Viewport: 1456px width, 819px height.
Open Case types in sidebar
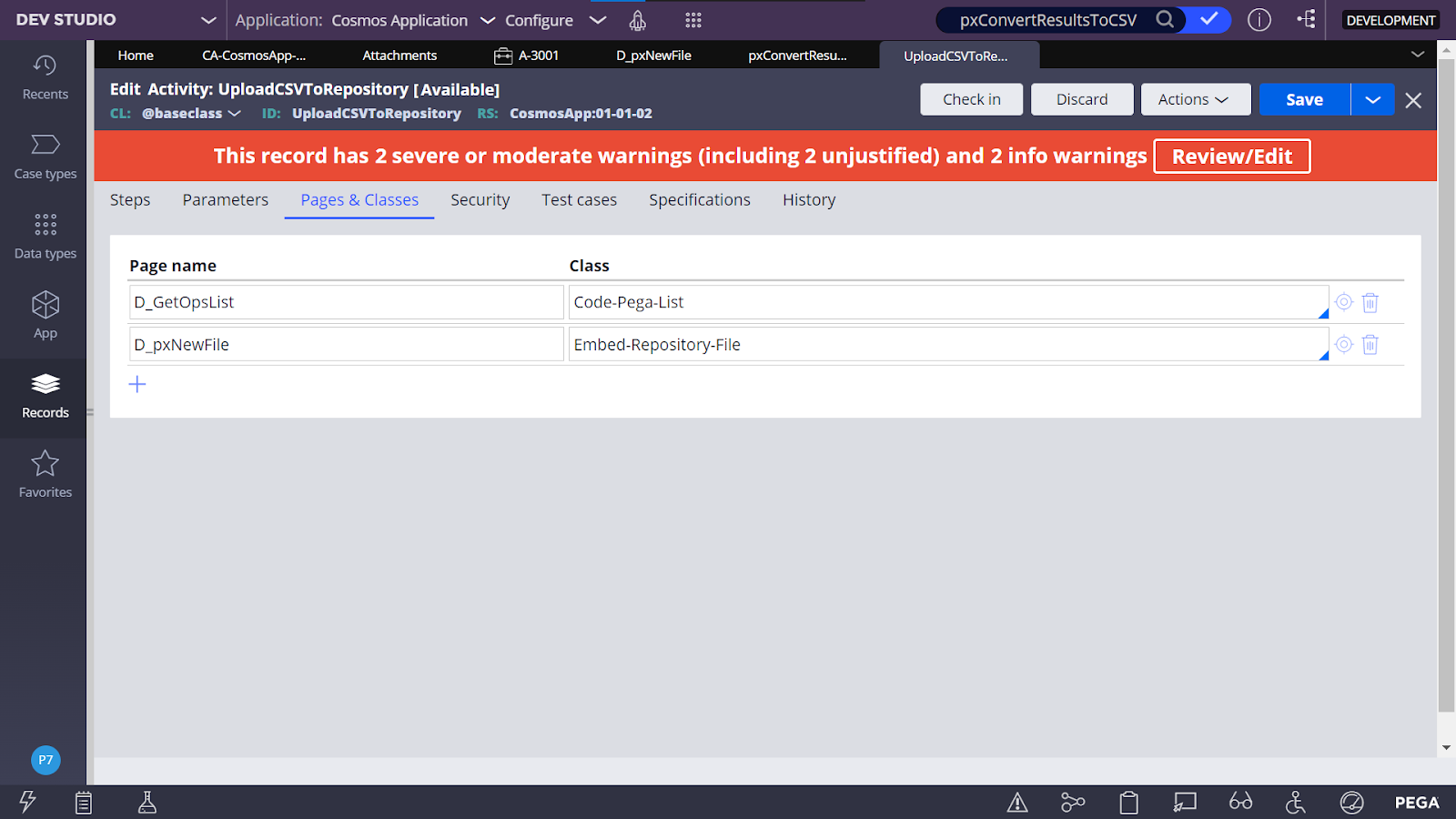tap(45, 157)
